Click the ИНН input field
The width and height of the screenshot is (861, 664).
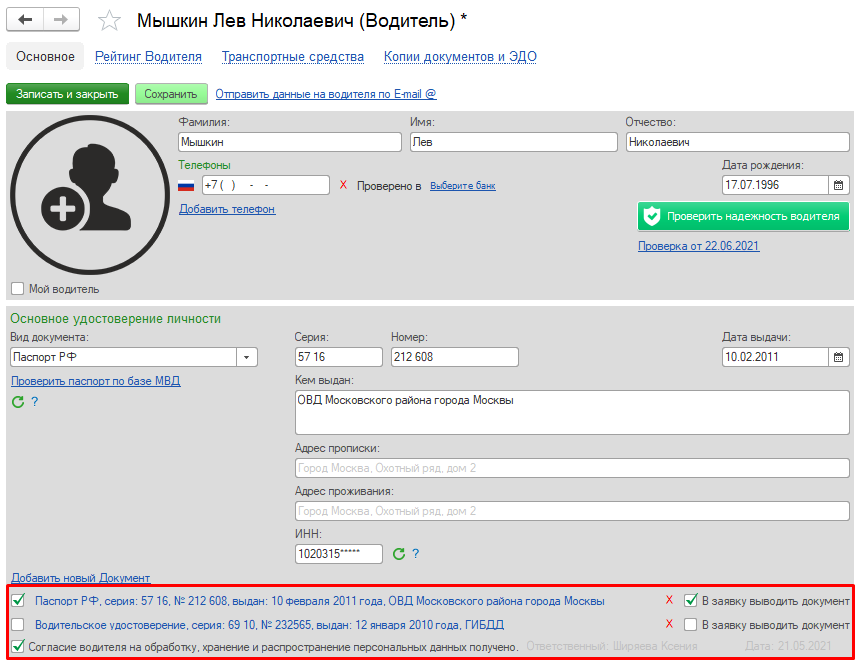339,554
